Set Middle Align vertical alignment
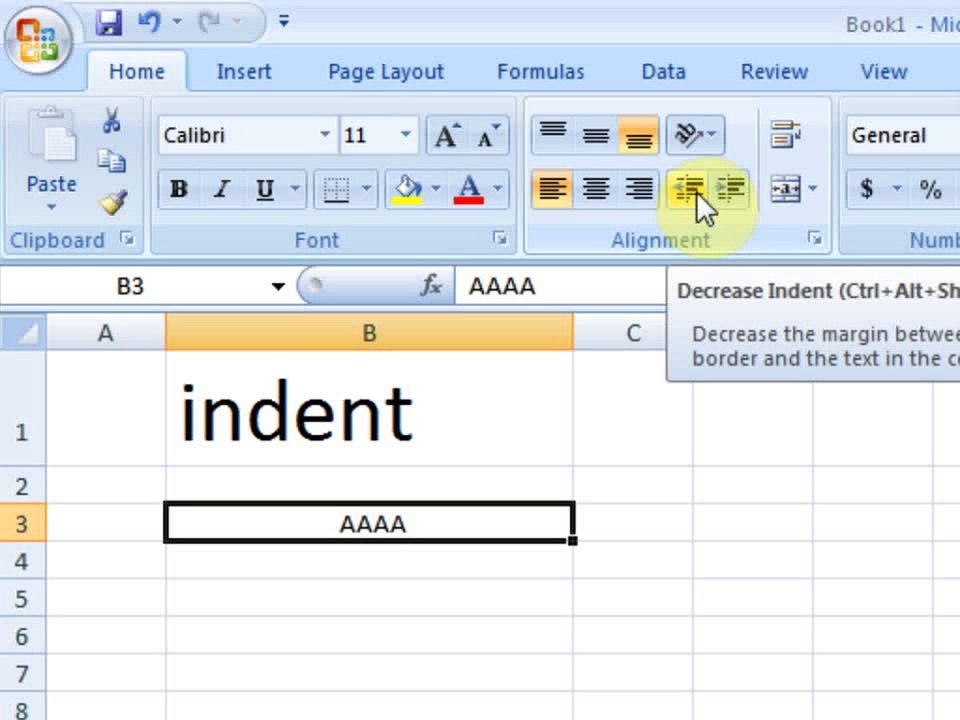Viewport: 960px width, 720px height. (x=596, y=134)
